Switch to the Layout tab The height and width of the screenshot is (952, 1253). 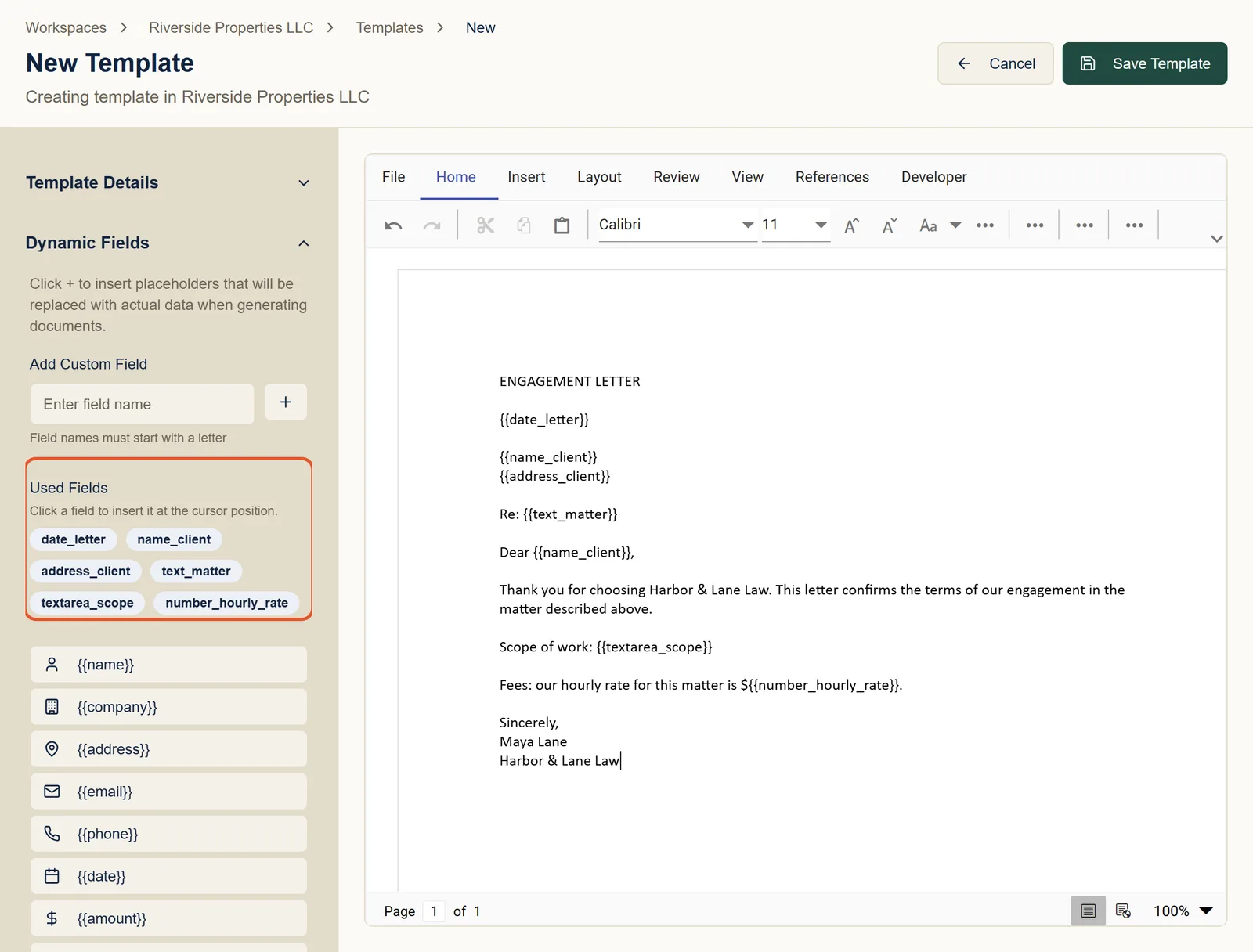pos(599,177)
